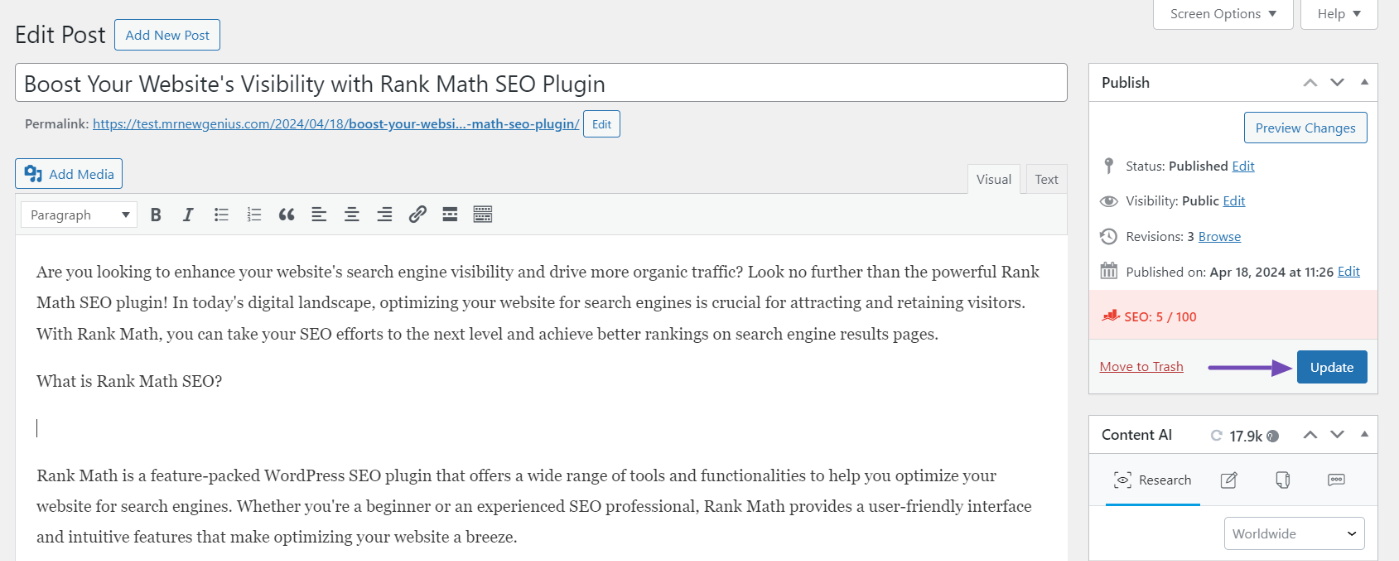Viewport: 1399px width, 561px height.
Task: Insert a numbered list
Action: [254, 214]
